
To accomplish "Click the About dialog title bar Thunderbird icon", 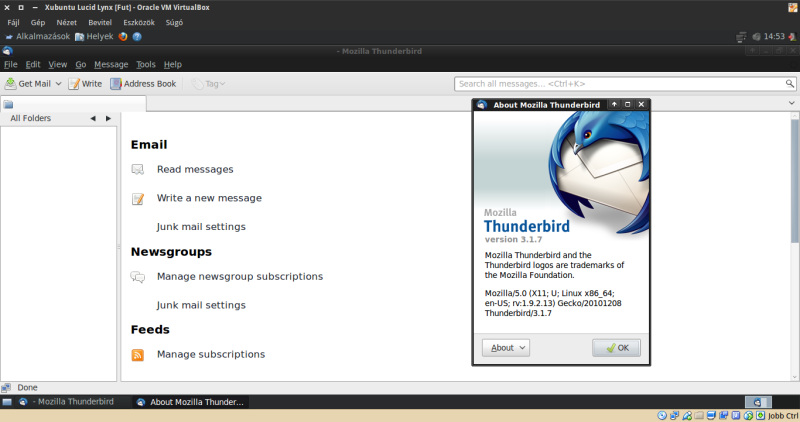I will coord(482,105).
